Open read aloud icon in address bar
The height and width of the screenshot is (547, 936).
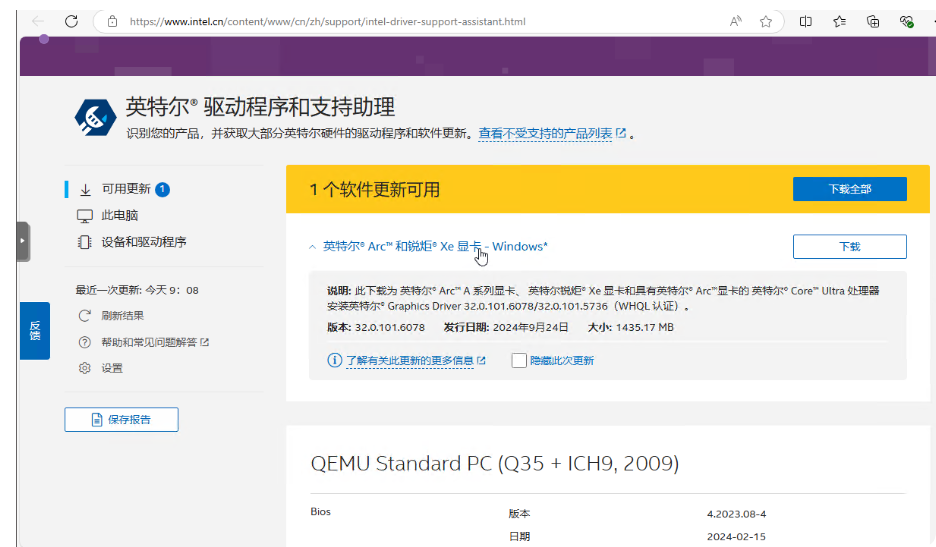(735, 21)
